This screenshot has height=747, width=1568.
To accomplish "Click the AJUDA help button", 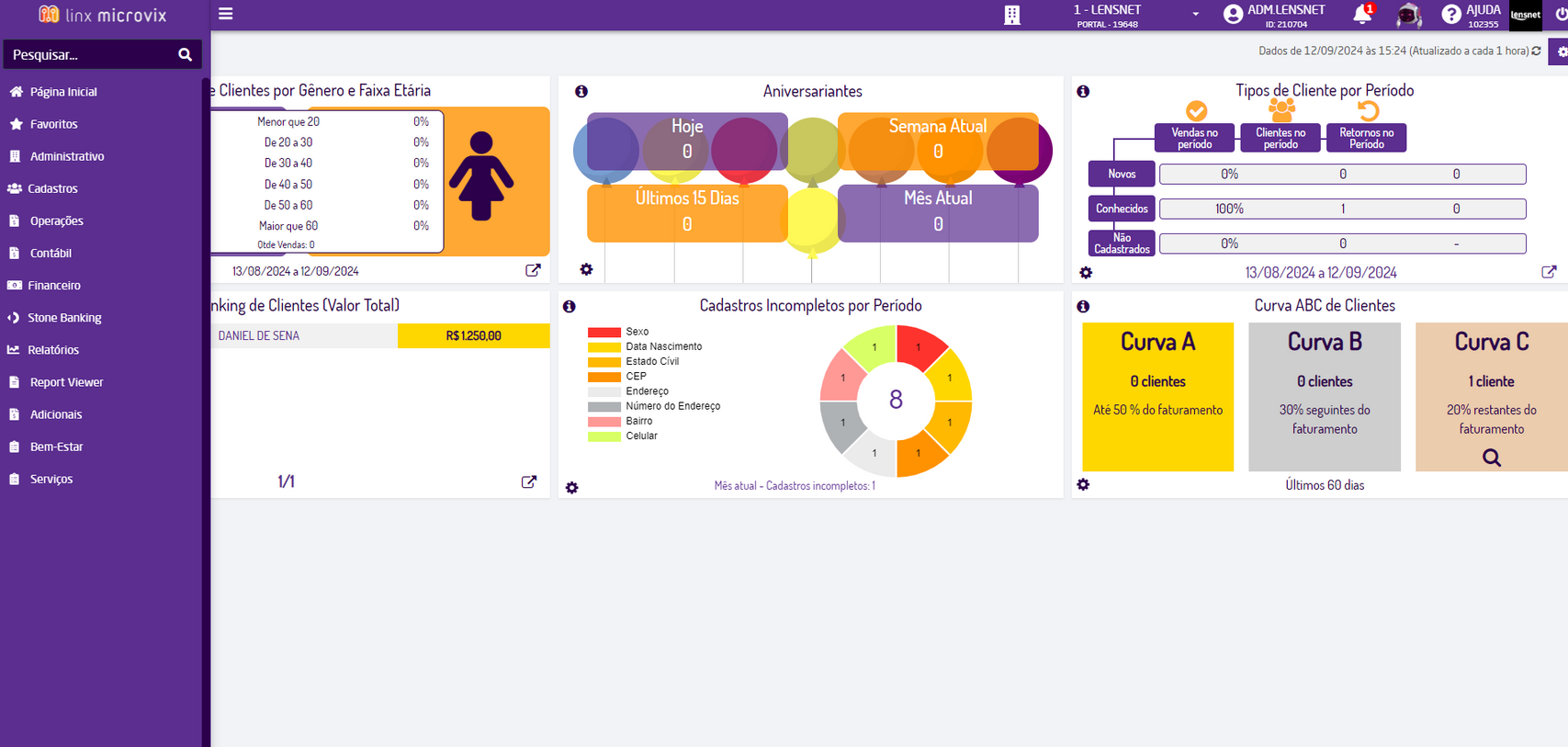I will 1471,15.
